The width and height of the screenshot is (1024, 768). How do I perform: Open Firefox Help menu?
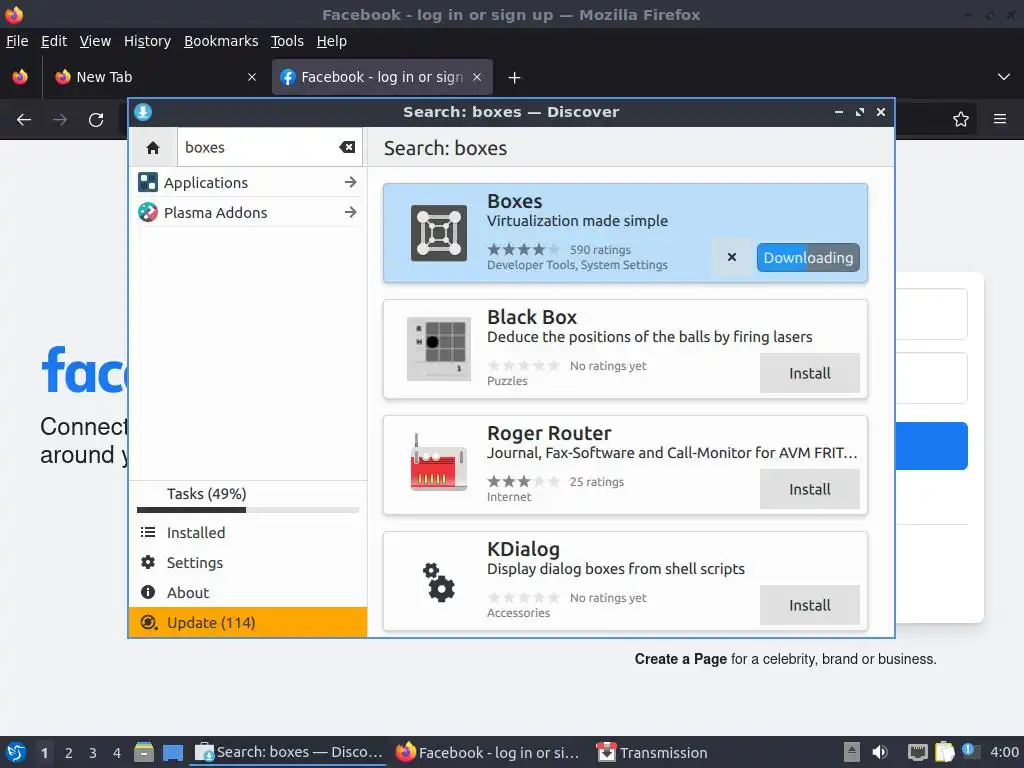332,41
